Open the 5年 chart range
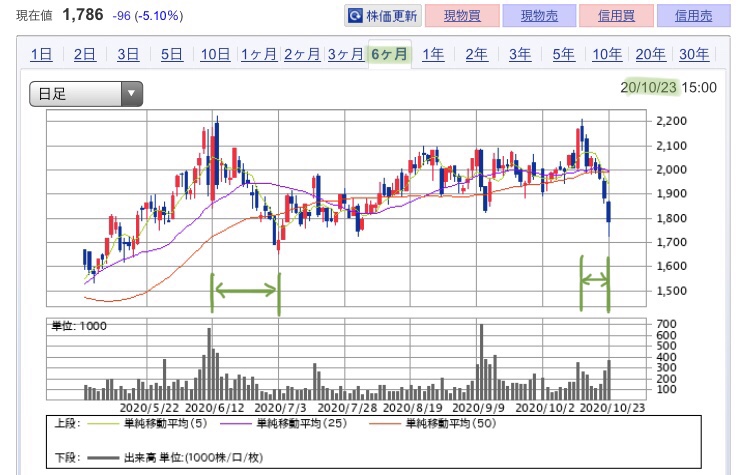Screen dimensions: 738x475 point(563,55)
